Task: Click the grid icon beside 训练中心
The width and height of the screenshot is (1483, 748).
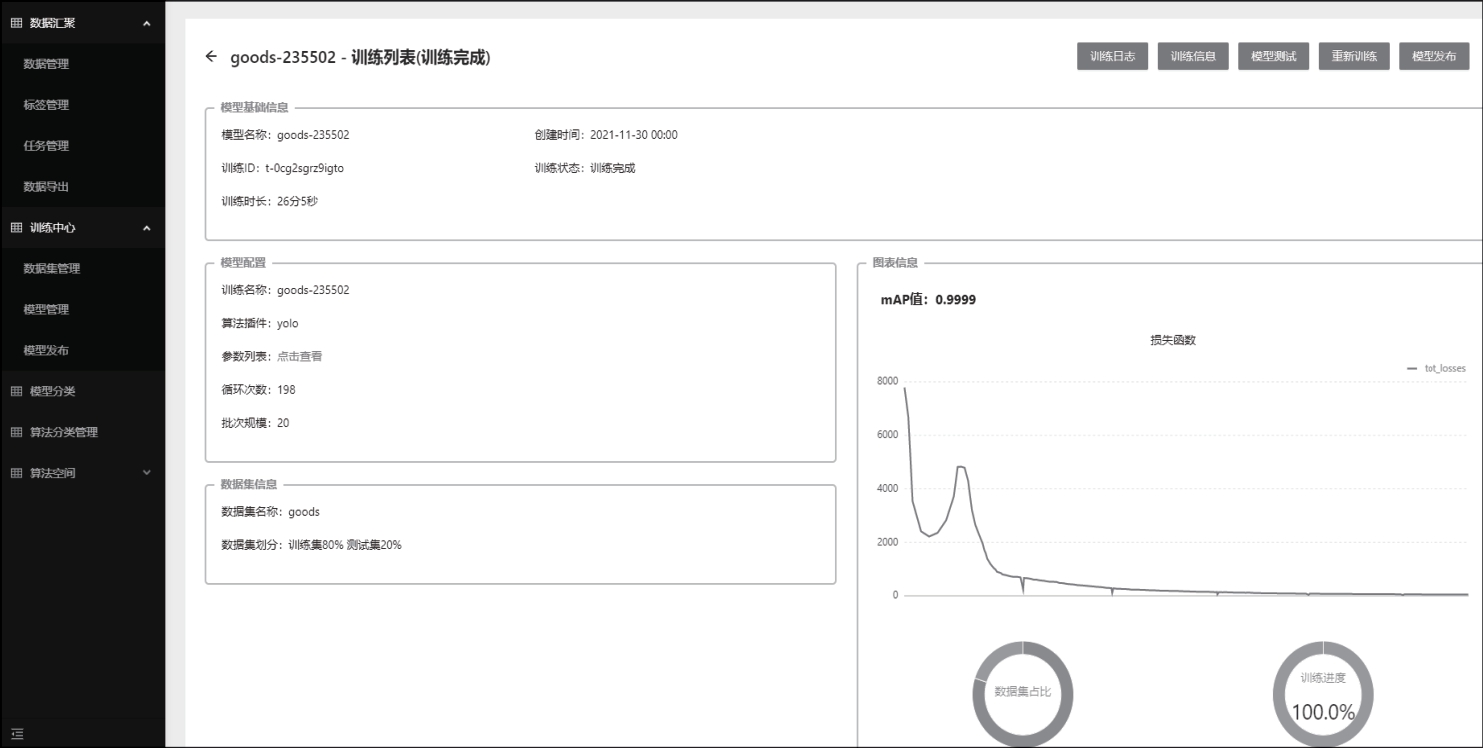Action: 16,228
